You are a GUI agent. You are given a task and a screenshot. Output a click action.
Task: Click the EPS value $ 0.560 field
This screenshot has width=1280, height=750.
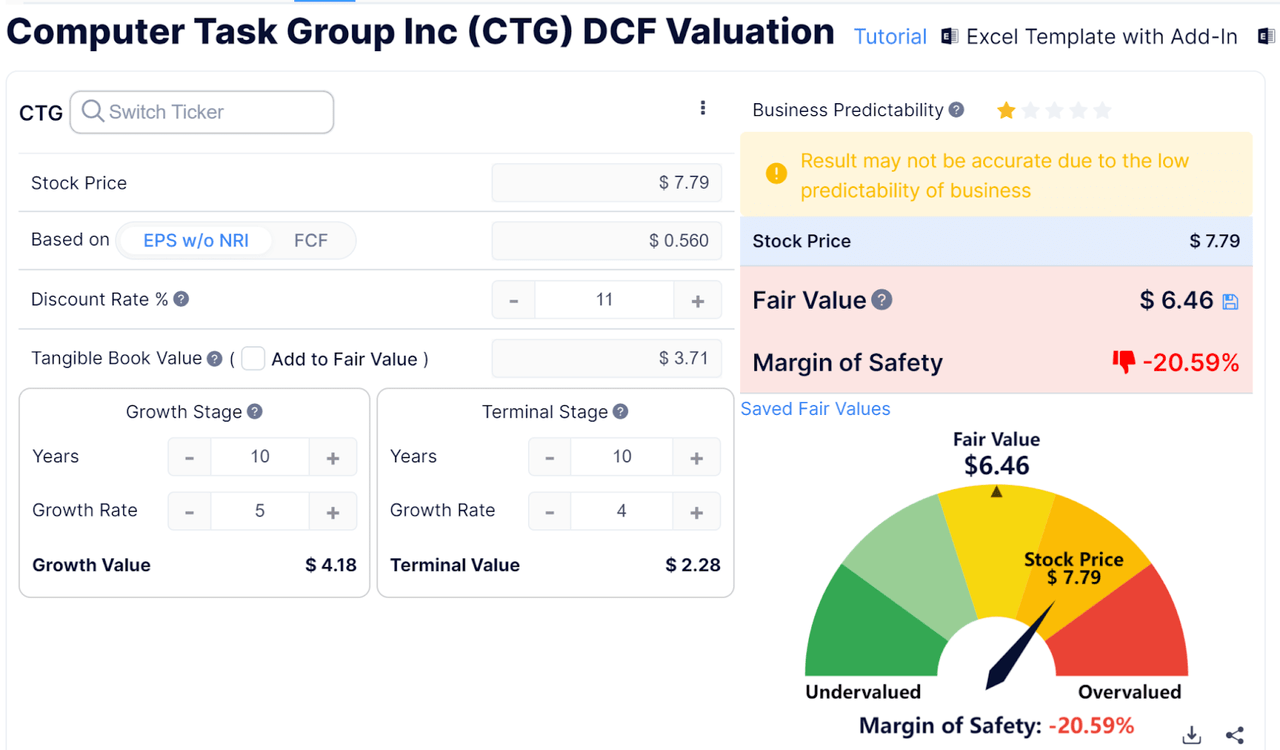pyautogui.click(x=606, y=241)
